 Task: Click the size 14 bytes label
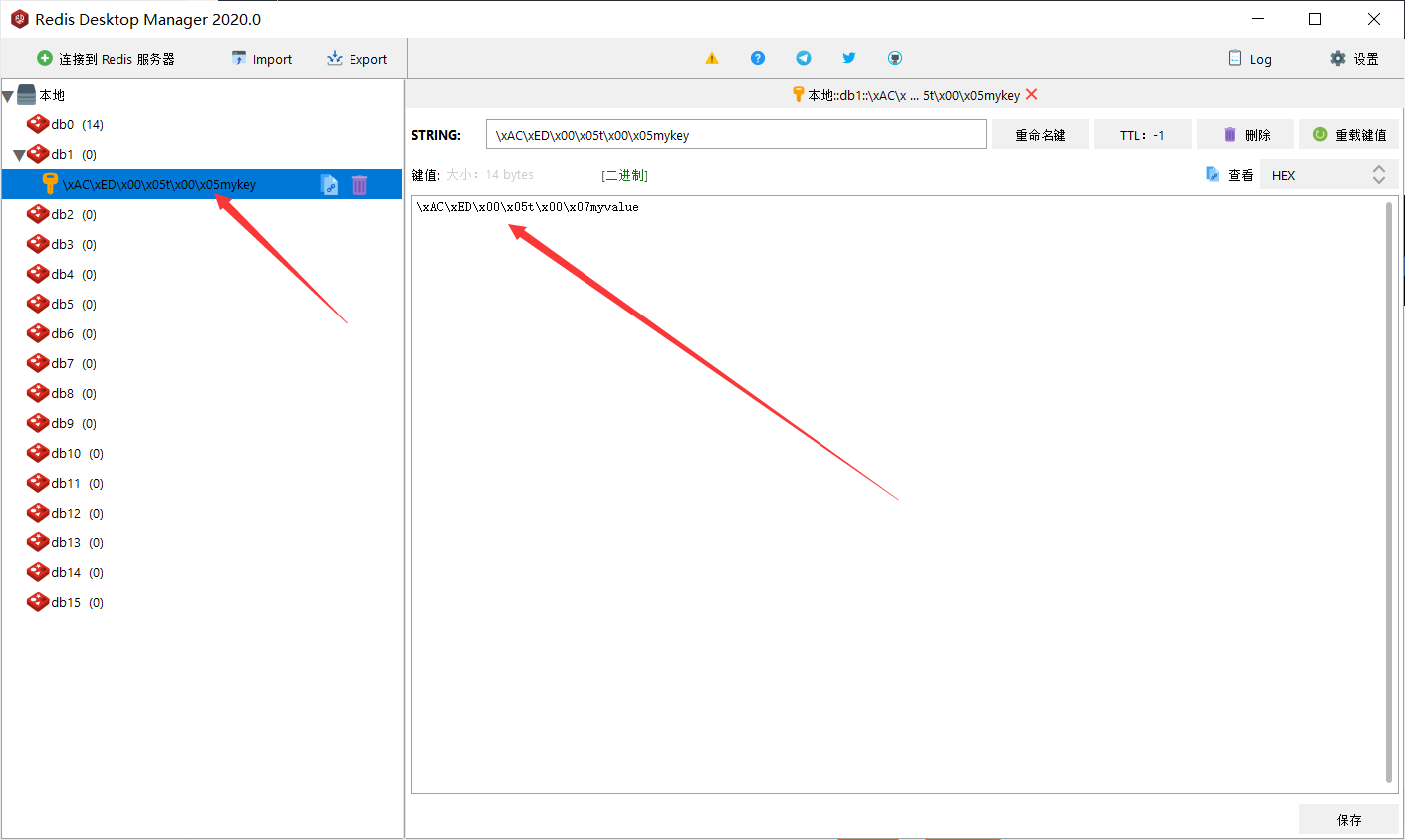(490, 175)
